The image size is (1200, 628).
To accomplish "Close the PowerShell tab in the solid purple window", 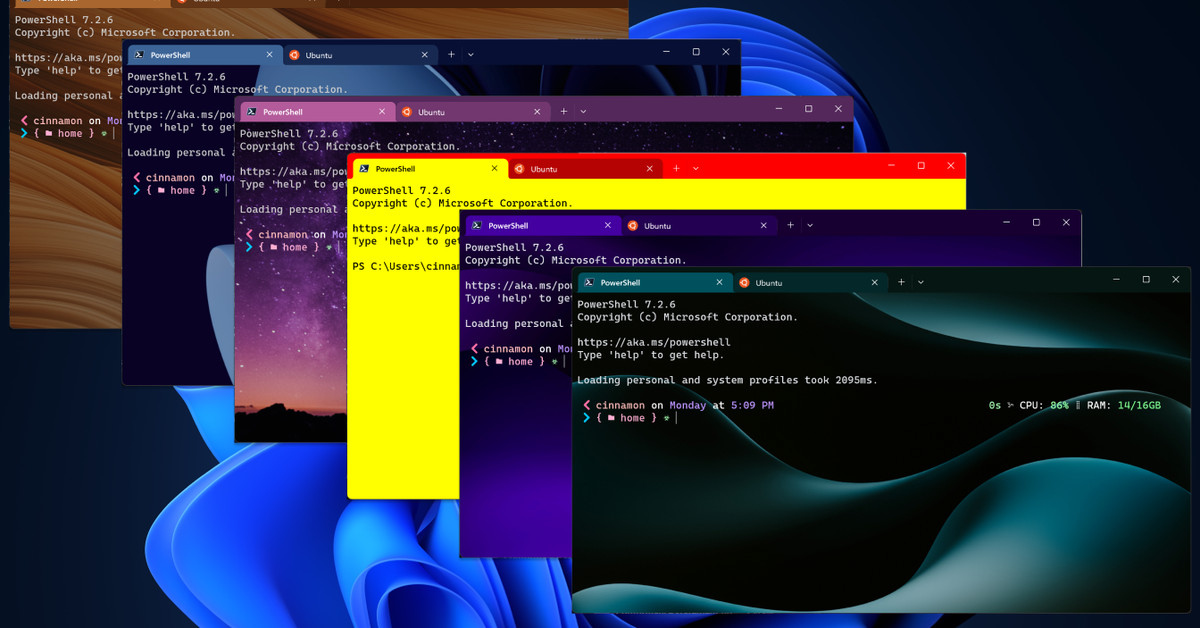I will 607,225.
